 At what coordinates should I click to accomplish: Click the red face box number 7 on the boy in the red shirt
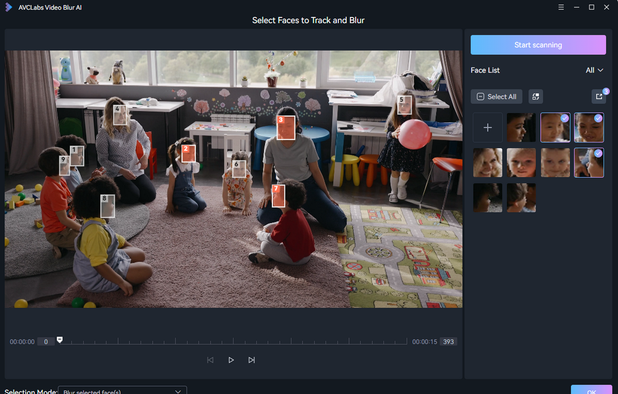tap(278, 196)
